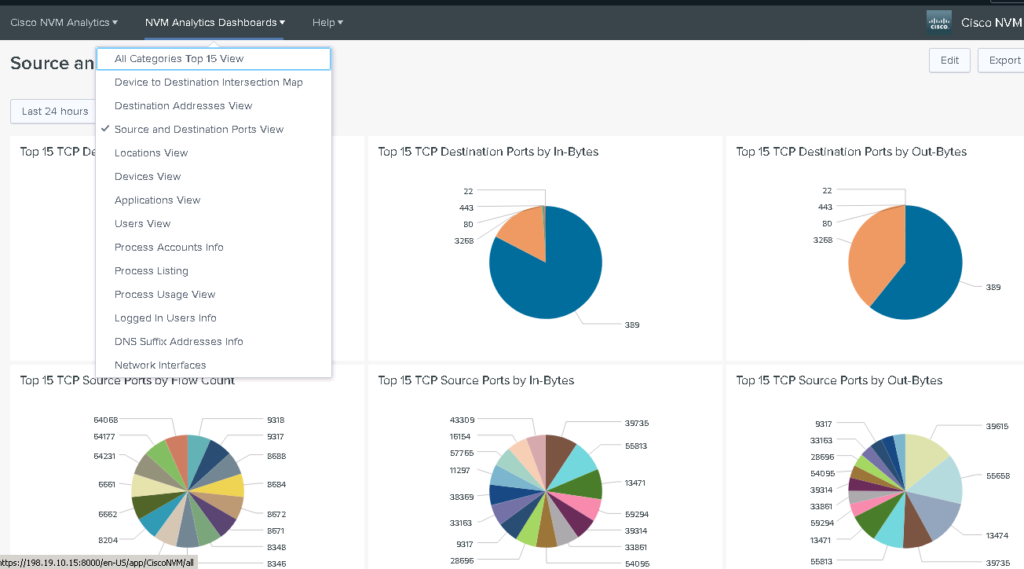
Task: Open DNS Suffix Addresses Info
Action: tap(178, 341)
